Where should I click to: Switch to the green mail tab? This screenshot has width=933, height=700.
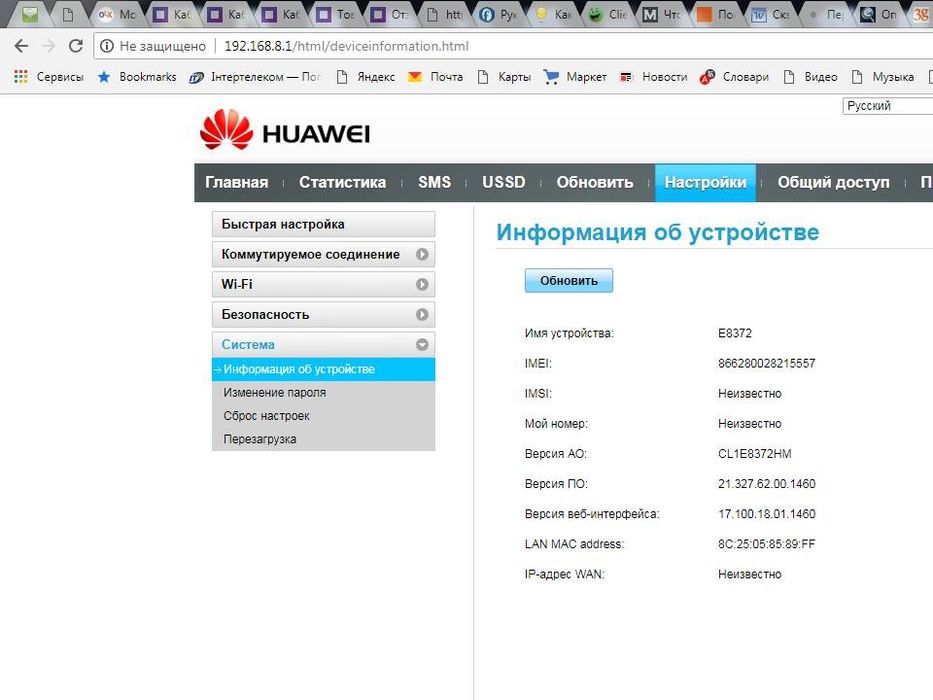click(30, 14)
